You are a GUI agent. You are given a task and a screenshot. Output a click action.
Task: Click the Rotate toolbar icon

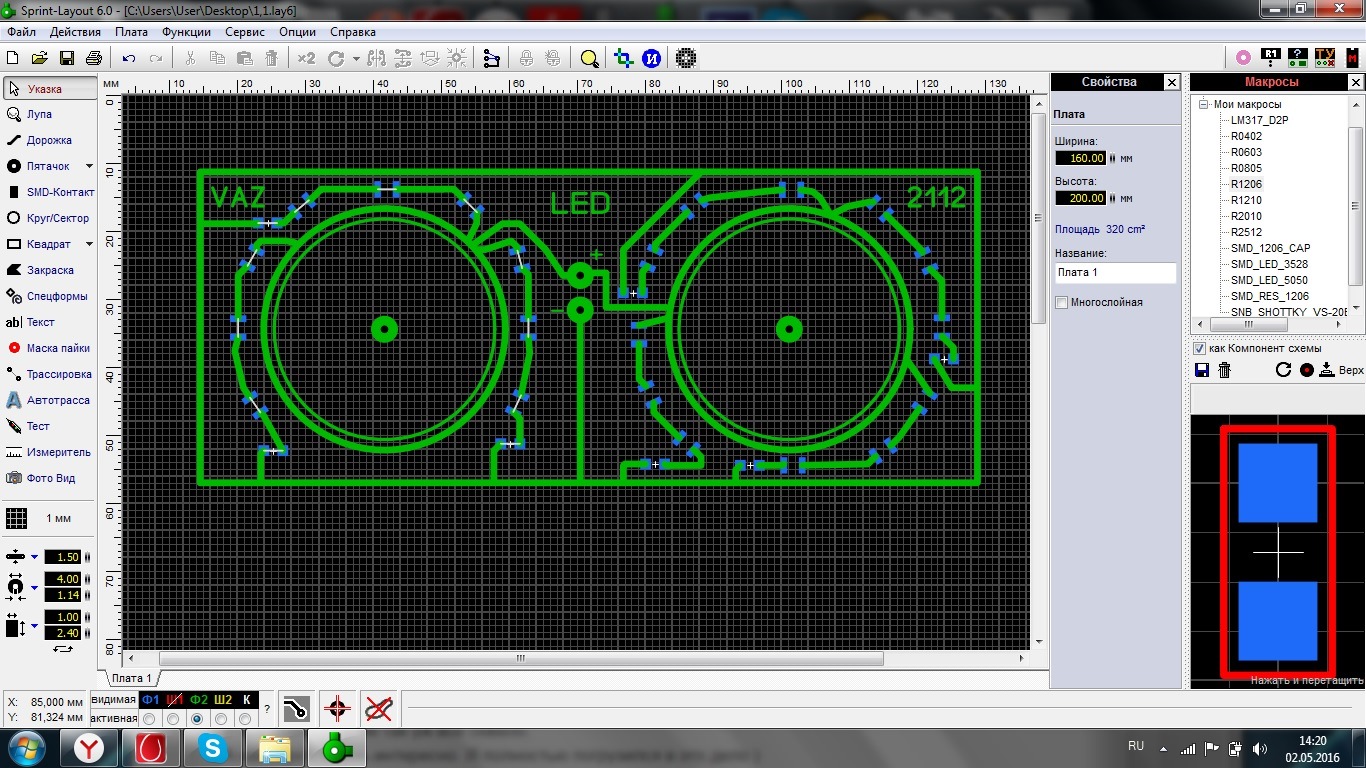pos(336,58)
